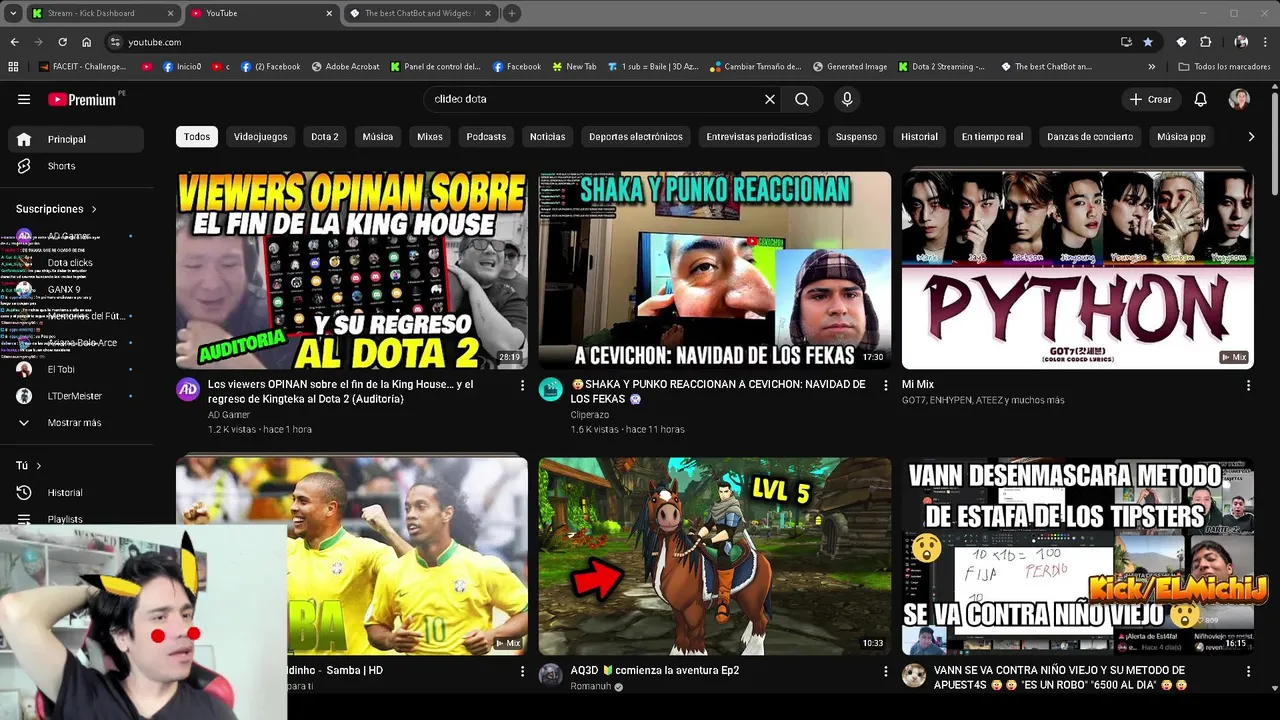This screenshot has width=1280, height=720.
Task: Click the Crear button
Action: coord(1150,99)
